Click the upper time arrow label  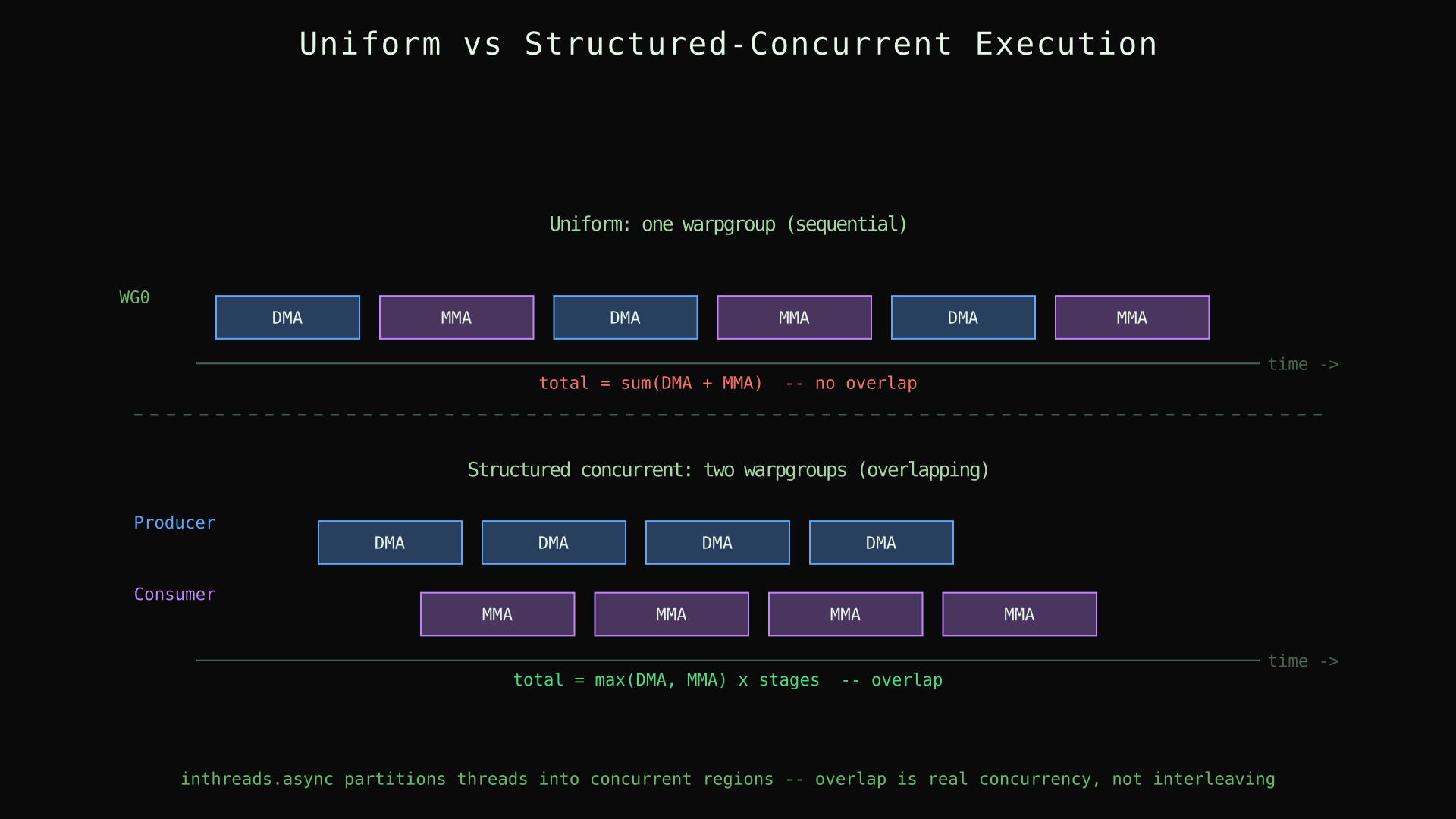(x=1303, y=364)
